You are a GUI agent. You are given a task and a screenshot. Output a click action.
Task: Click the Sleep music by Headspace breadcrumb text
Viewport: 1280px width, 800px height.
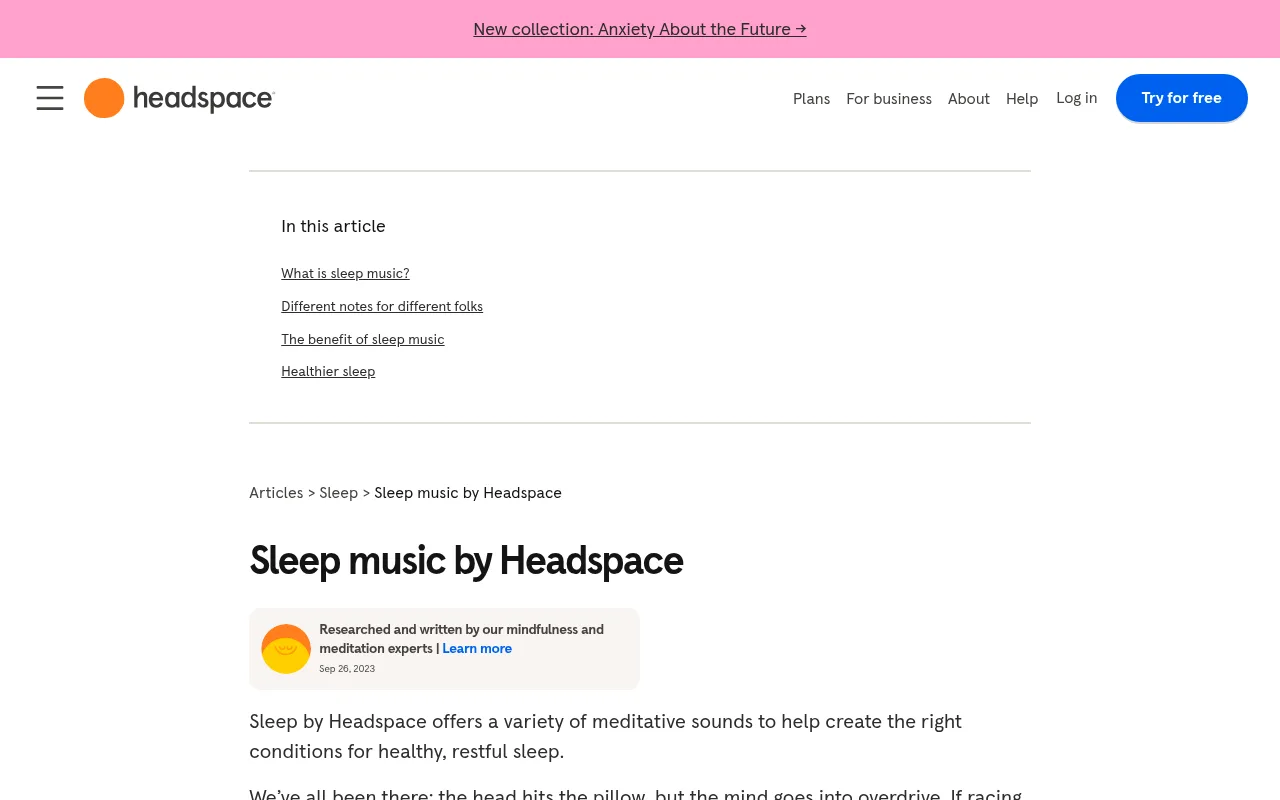468,493
